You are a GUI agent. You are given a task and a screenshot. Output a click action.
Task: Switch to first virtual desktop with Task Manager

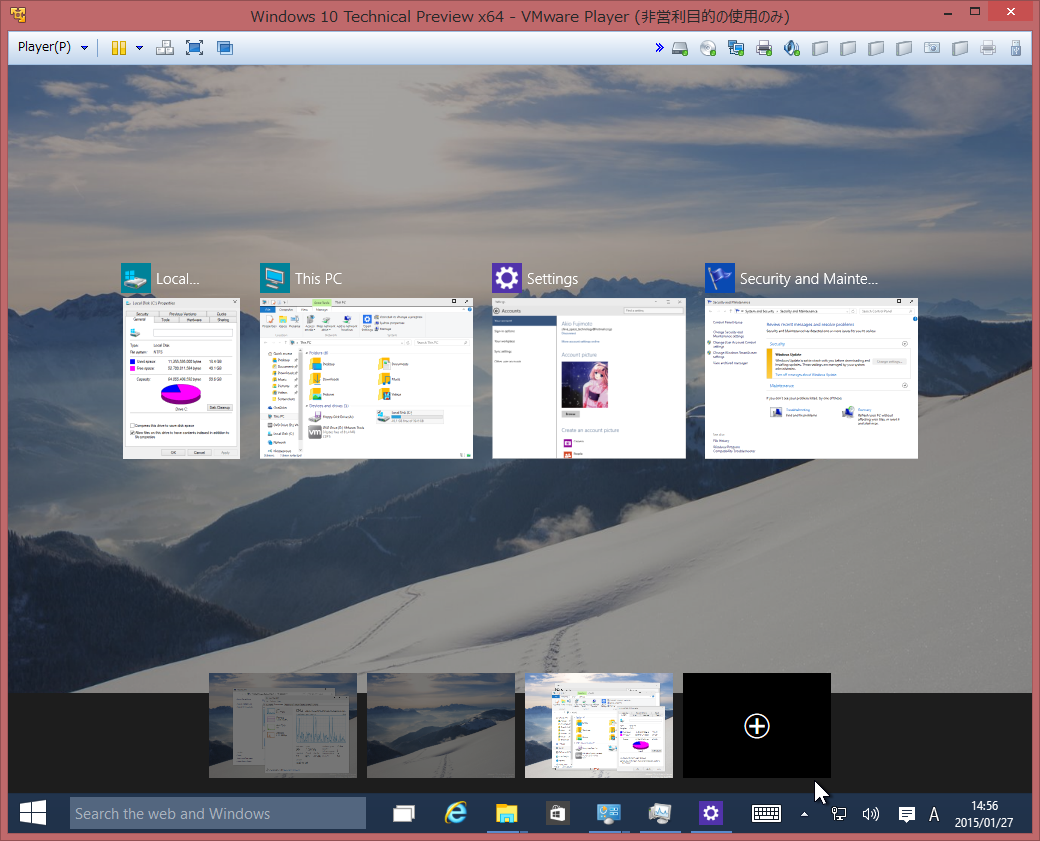(x=283, y=726)
